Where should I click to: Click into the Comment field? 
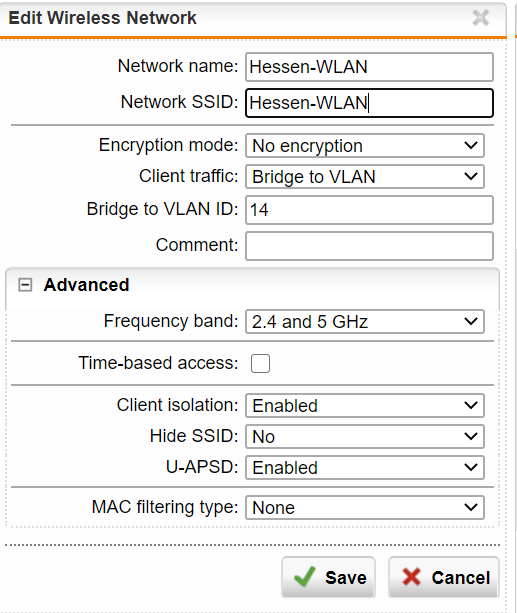coord(369,246)
